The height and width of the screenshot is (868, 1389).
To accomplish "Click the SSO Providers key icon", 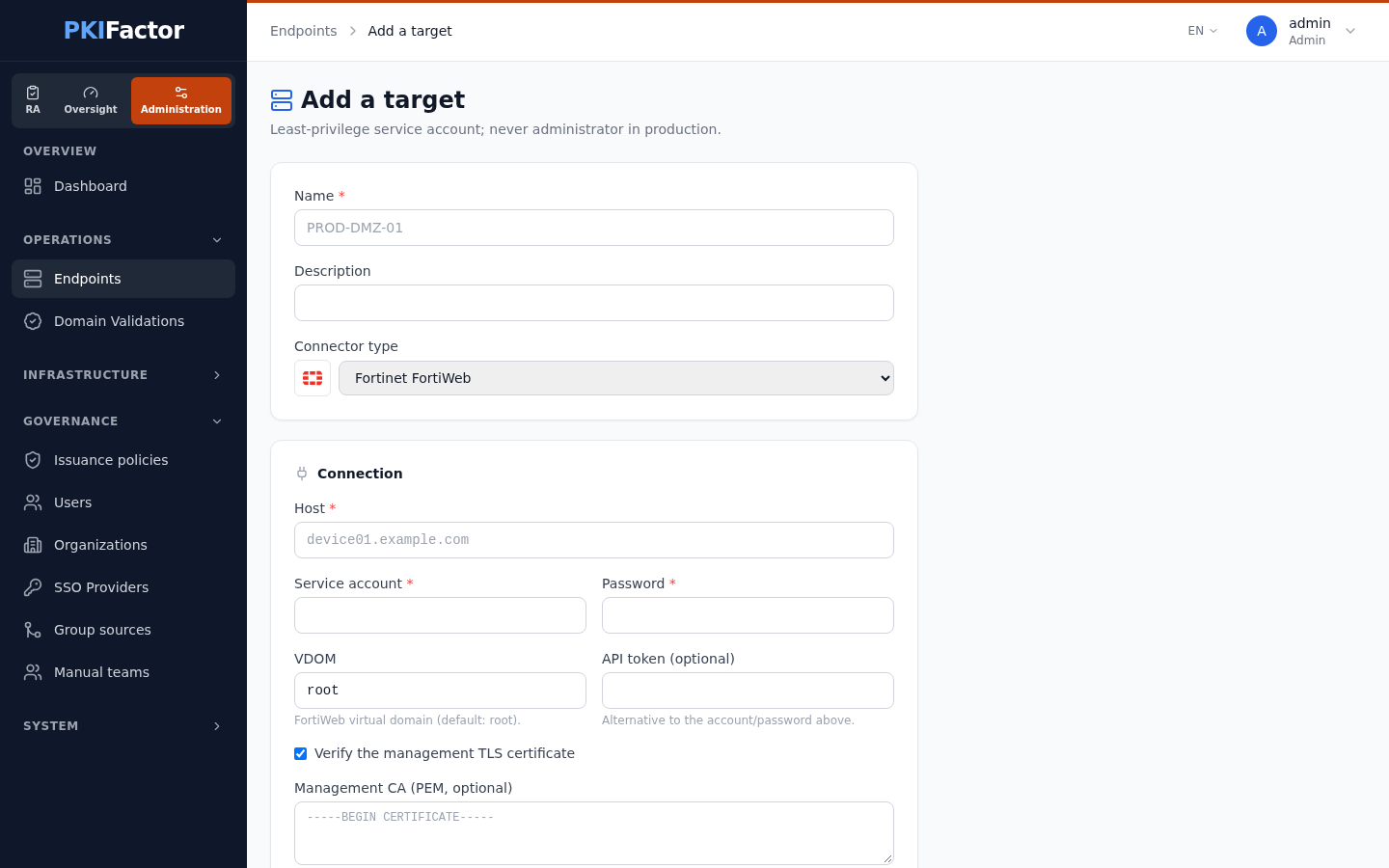I will click(x=33, y=587).
